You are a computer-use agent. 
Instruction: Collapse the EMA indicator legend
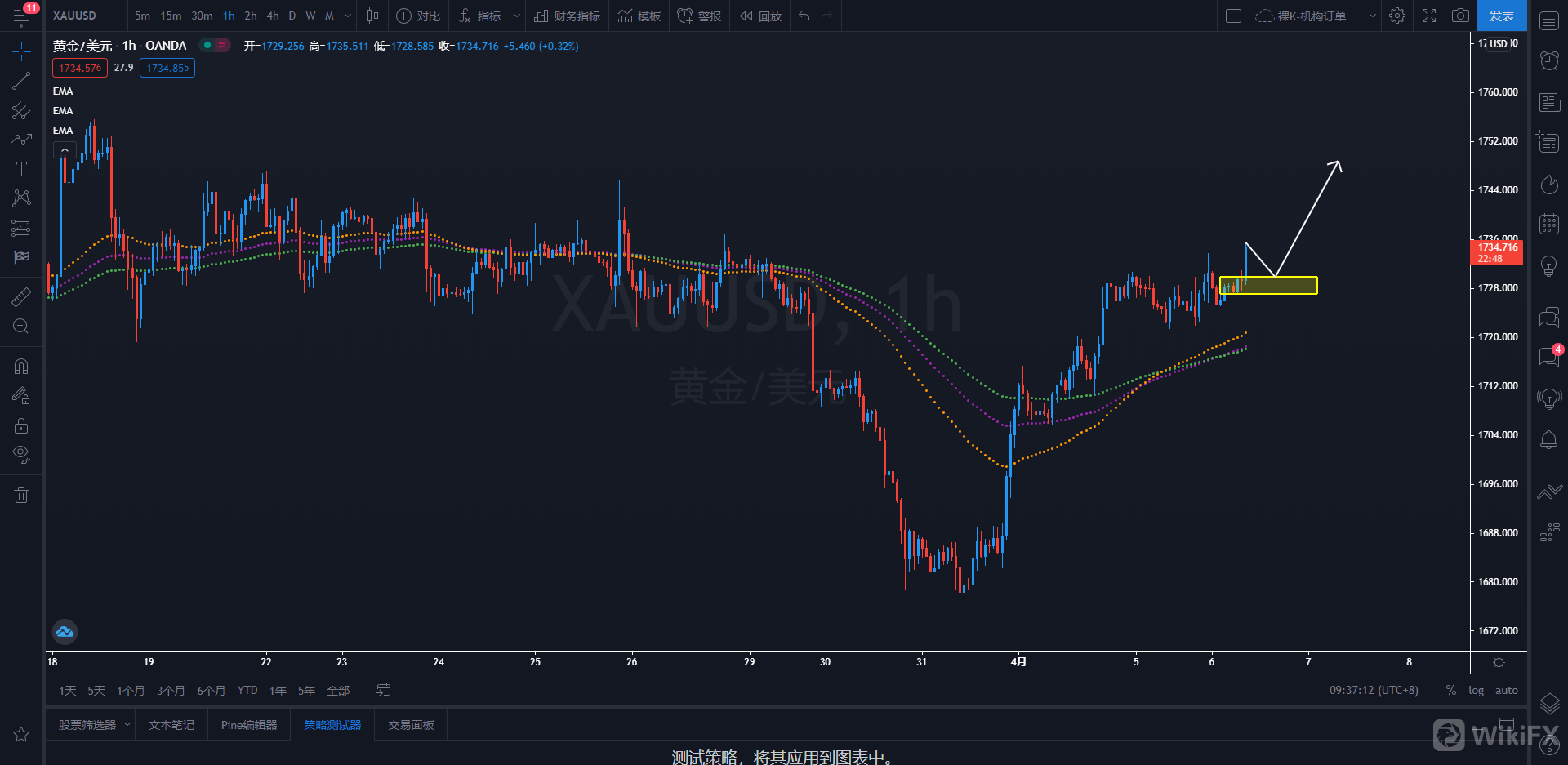tap(65, 149)
